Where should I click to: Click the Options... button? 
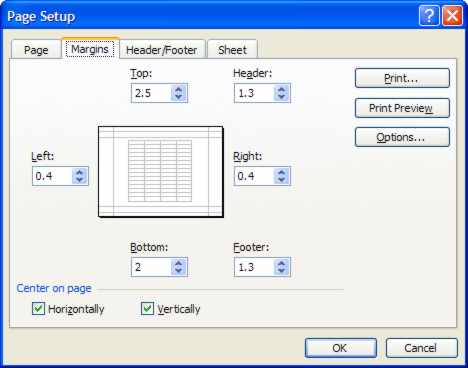(402, 137)
